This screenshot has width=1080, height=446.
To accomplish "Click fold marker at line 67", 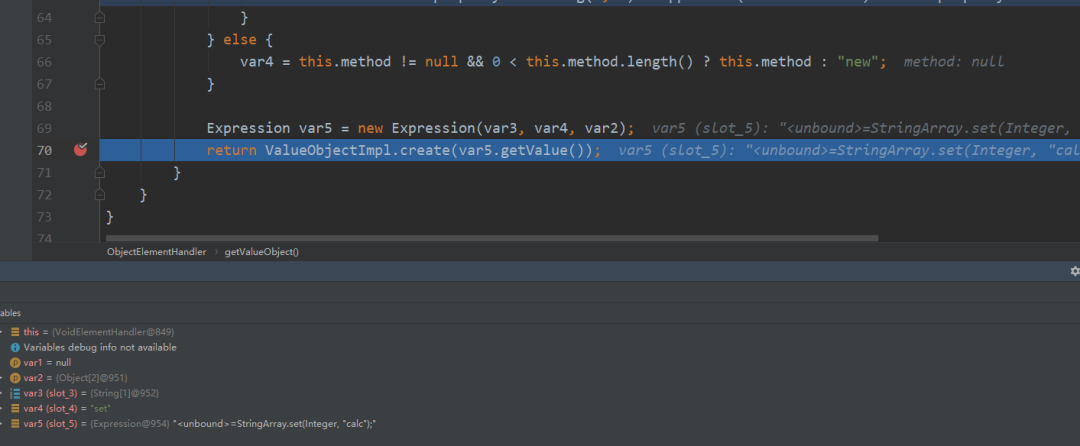I will tap(99, 84).
